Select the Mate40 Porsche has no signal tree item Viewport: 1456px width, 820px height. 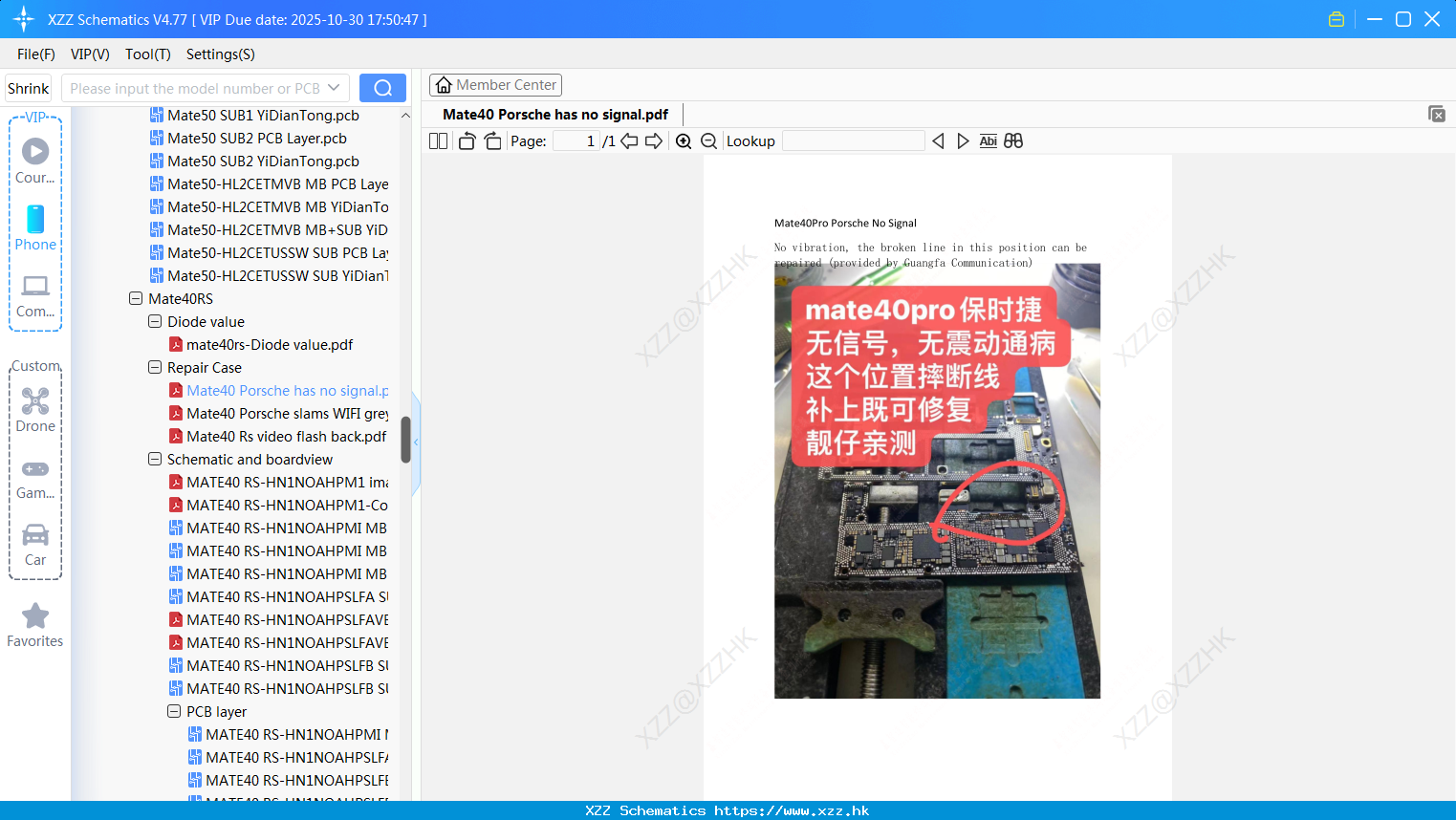[288, 391]
